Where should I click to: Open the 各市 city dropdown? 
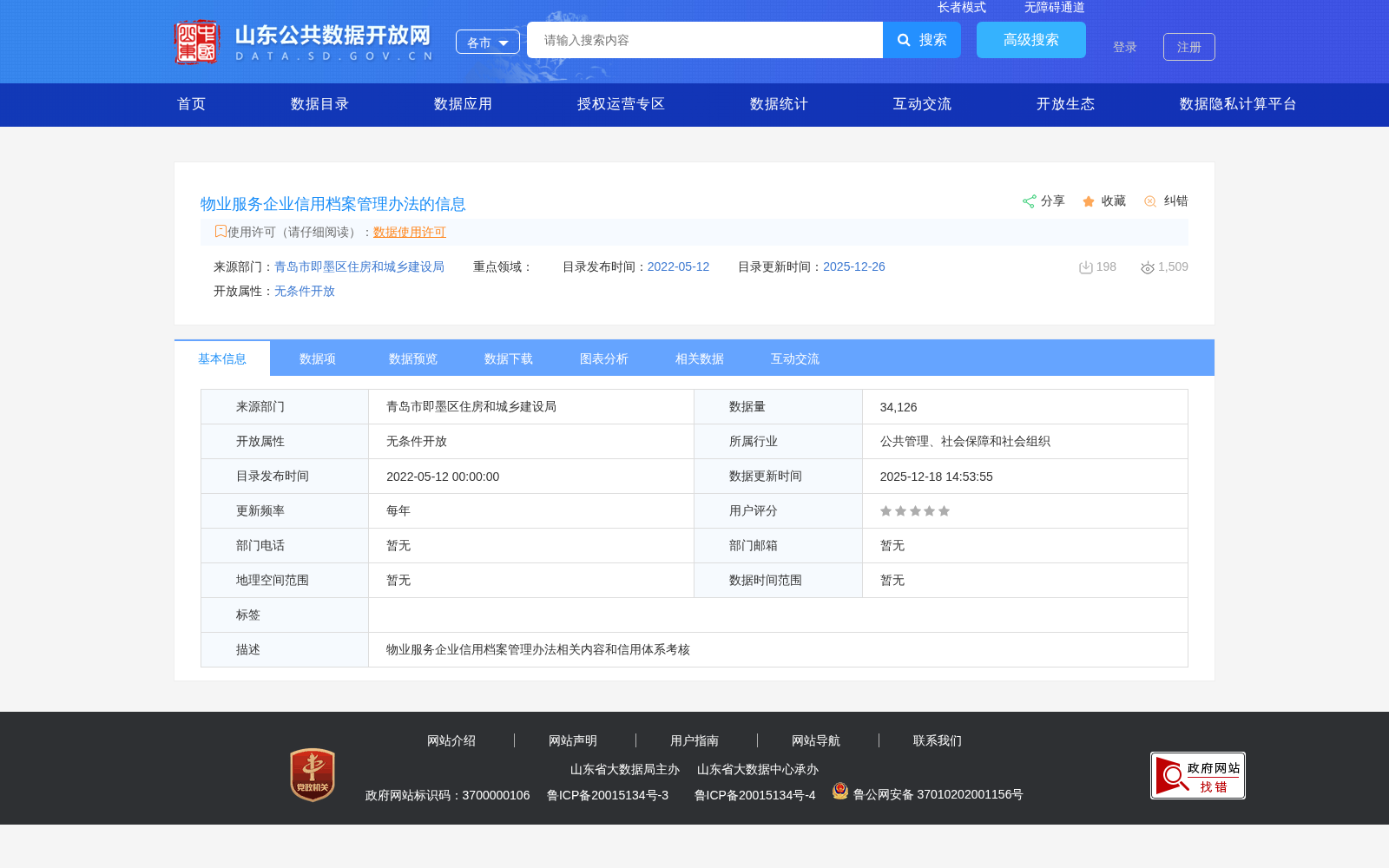coord(488,42)
